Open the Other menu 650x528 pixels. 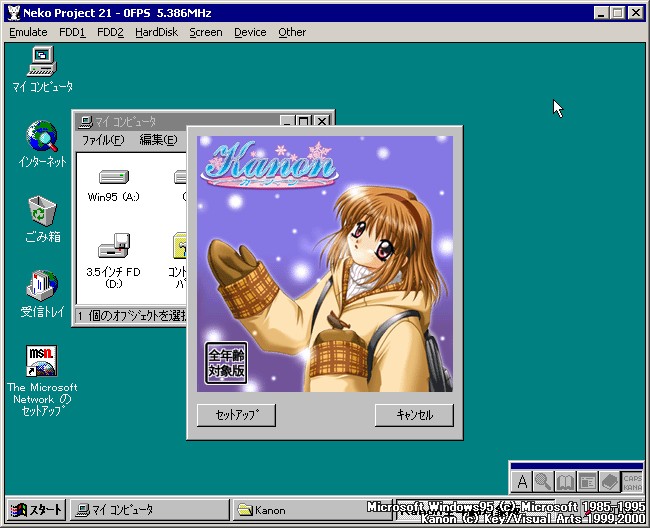292,32
